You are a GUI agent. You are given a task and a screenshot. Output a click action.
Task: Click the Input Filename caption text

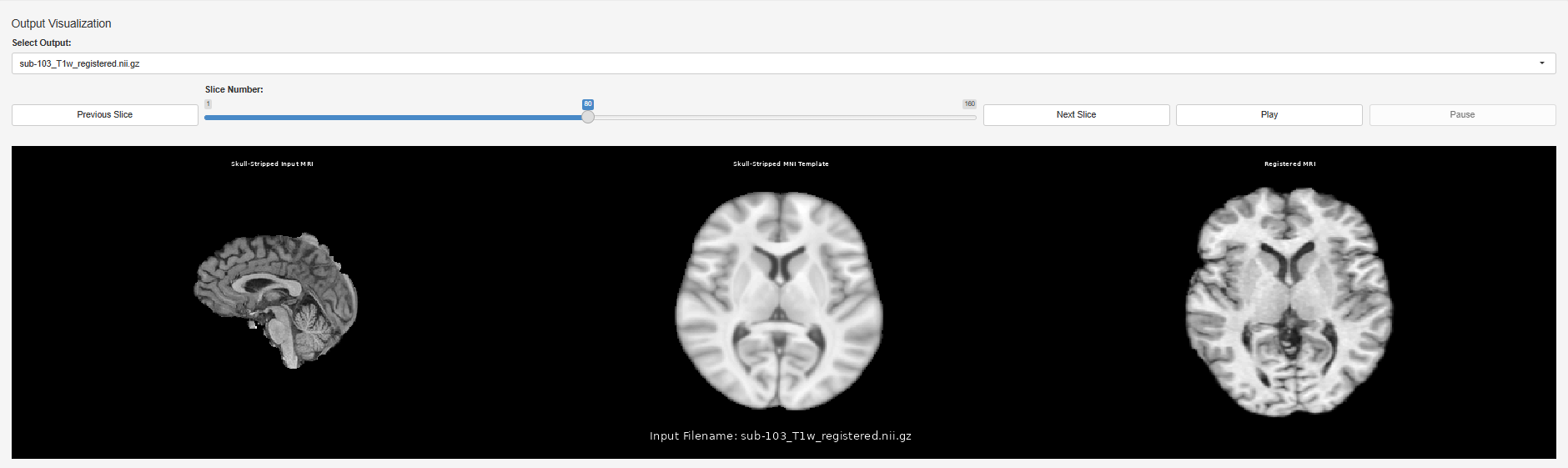coord(780,436)
